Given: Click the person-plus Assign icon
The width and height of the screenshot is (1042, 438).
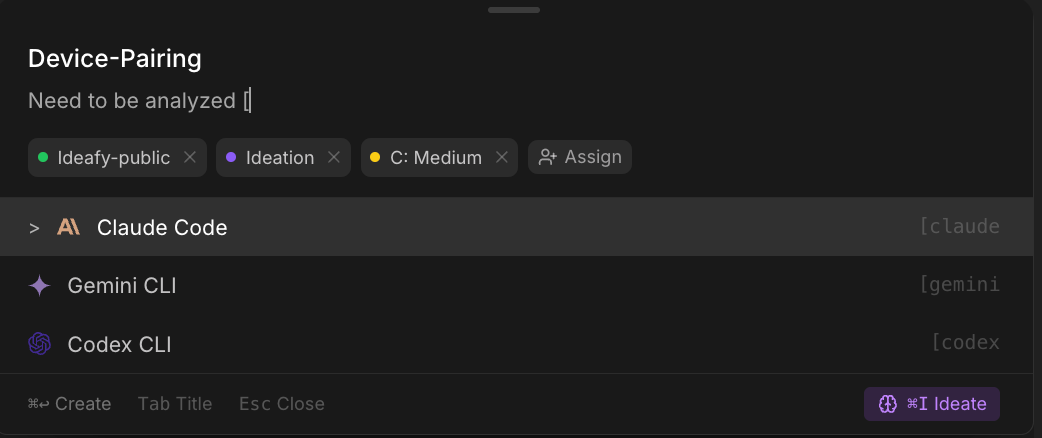Looking at the screenshot, I should pos(547,157).
